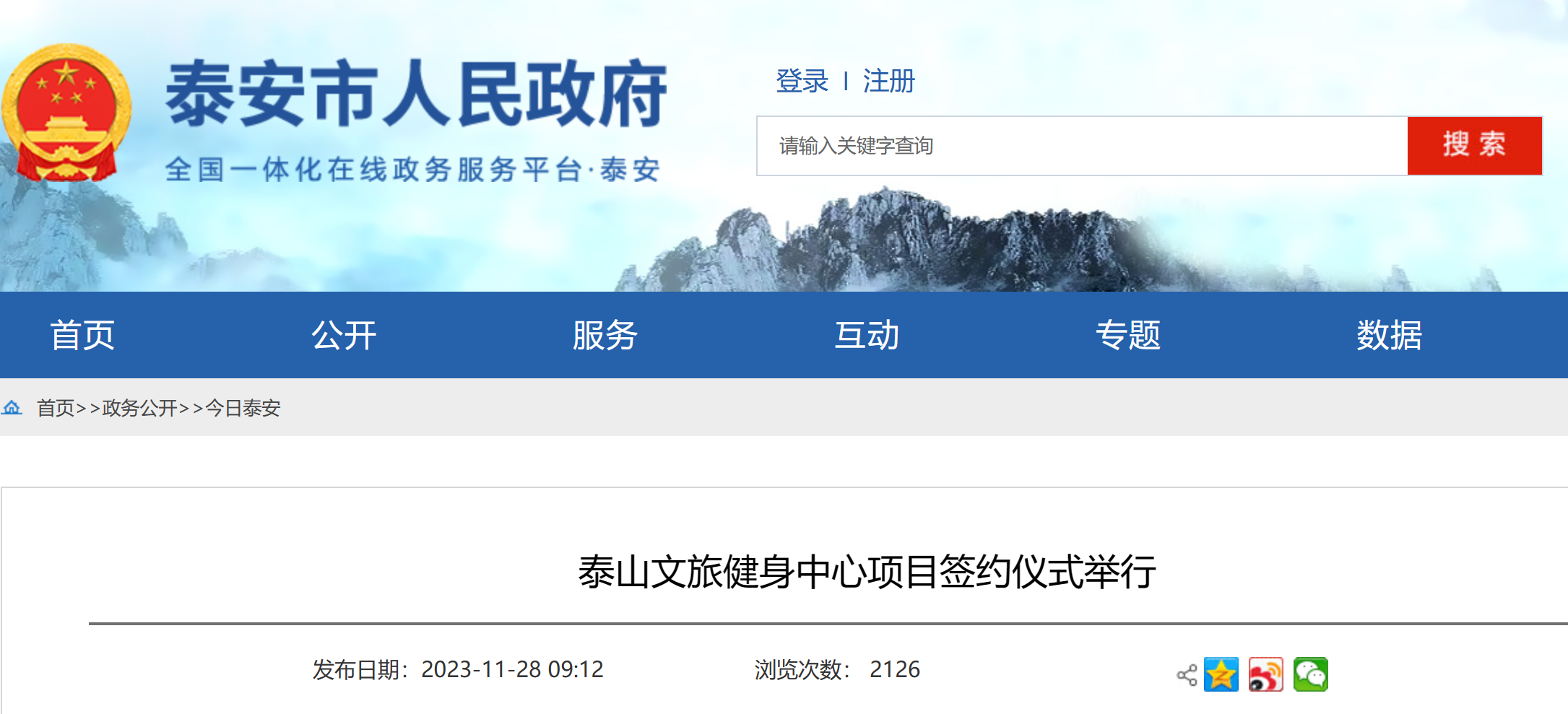Click the 登录 login link
This screenshot has width=1568, height=714.
(x=802, y=81)
